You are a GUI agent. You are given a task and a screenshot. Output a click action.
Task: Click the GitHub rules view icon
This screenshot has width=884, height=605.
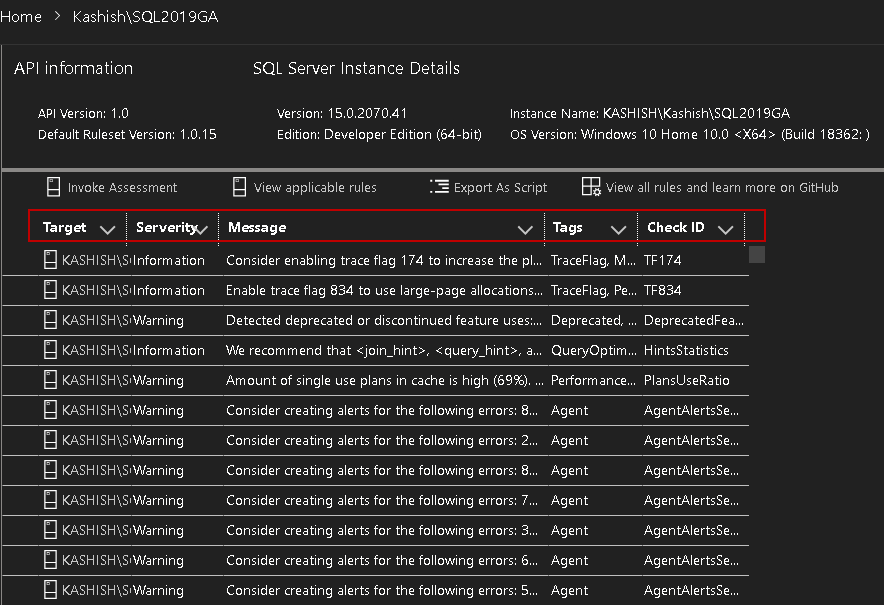(x=591, y=187)
